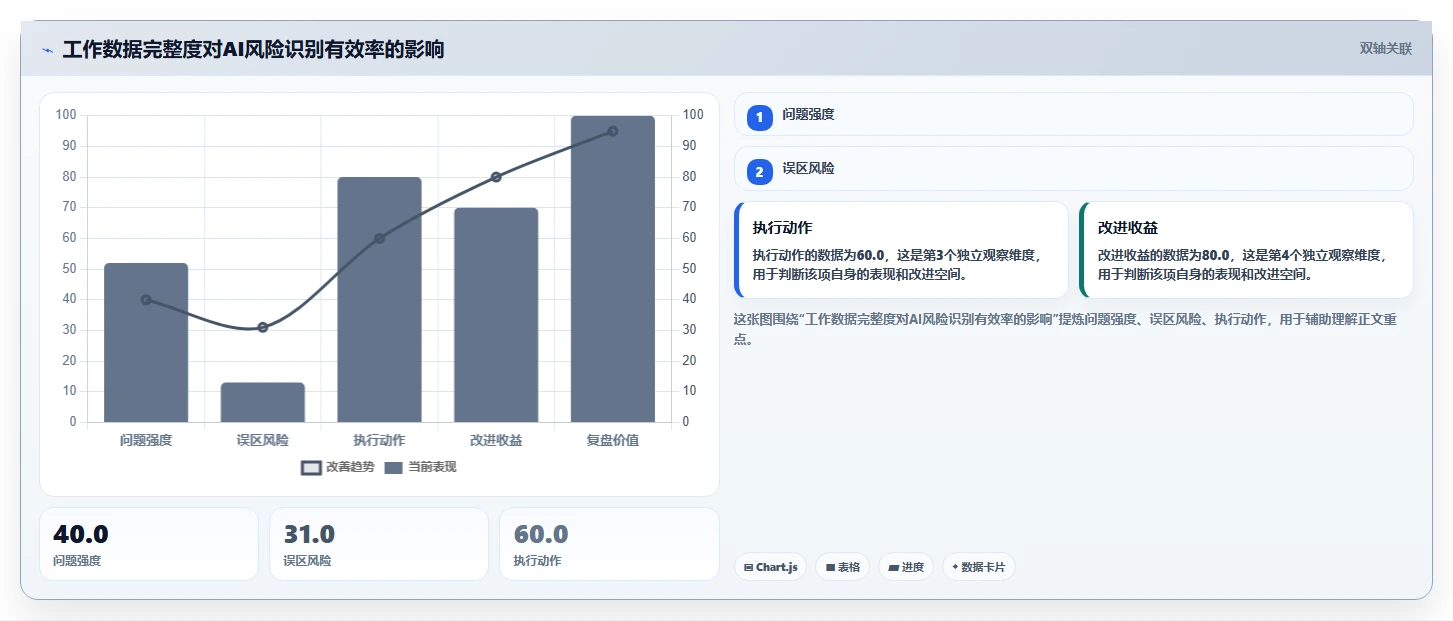This screenshot has width=1453, height=621.
Task: Click the chart title 工作数据完整度对AI风险识别有效率的影响
Action: point(253,49)
